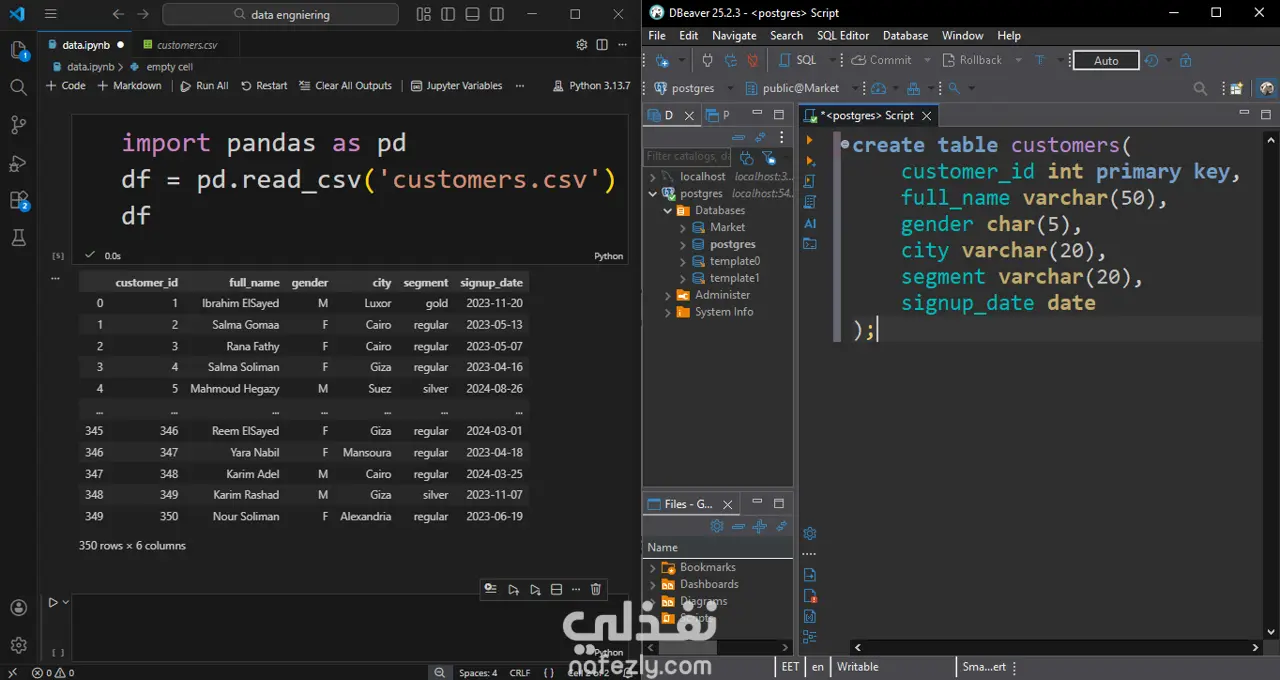Expand Bookmarks in the Files panel
The height and width of the screenshot is (680, 1280).
(x=653, y=568)
